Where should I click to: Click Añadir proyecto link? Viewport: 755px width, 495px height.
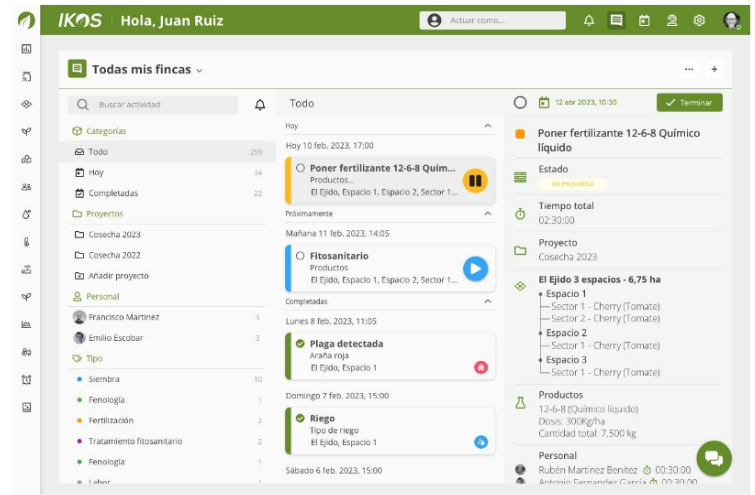[118, 276]
